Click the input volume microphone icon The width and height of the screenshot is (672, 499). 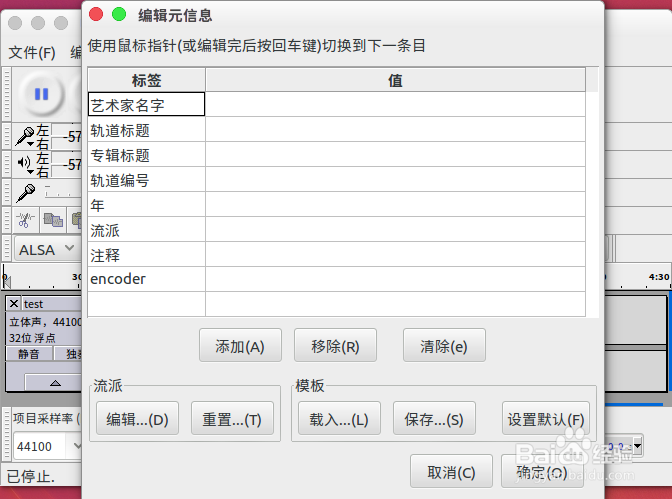tap(26, 193)
